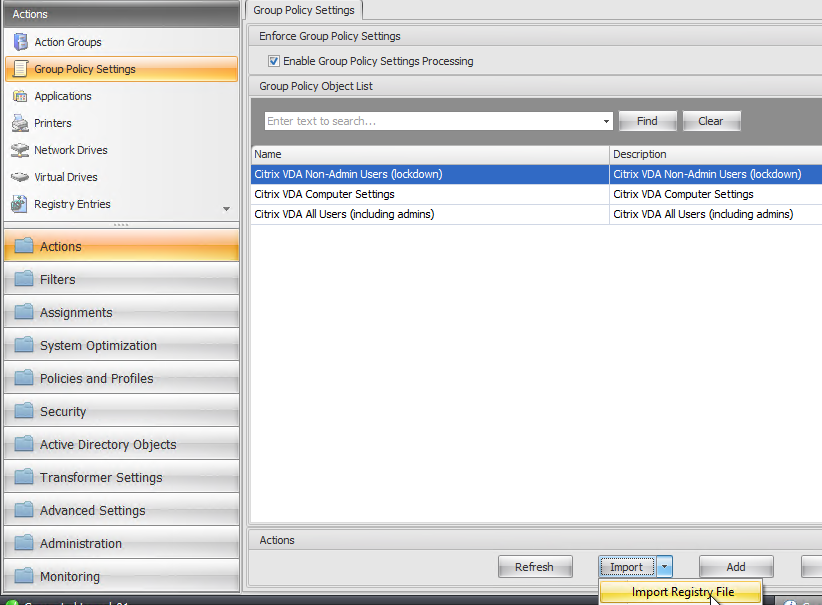
Task: Click the green status icon in status bar
Action: click(x=12, y=603)
